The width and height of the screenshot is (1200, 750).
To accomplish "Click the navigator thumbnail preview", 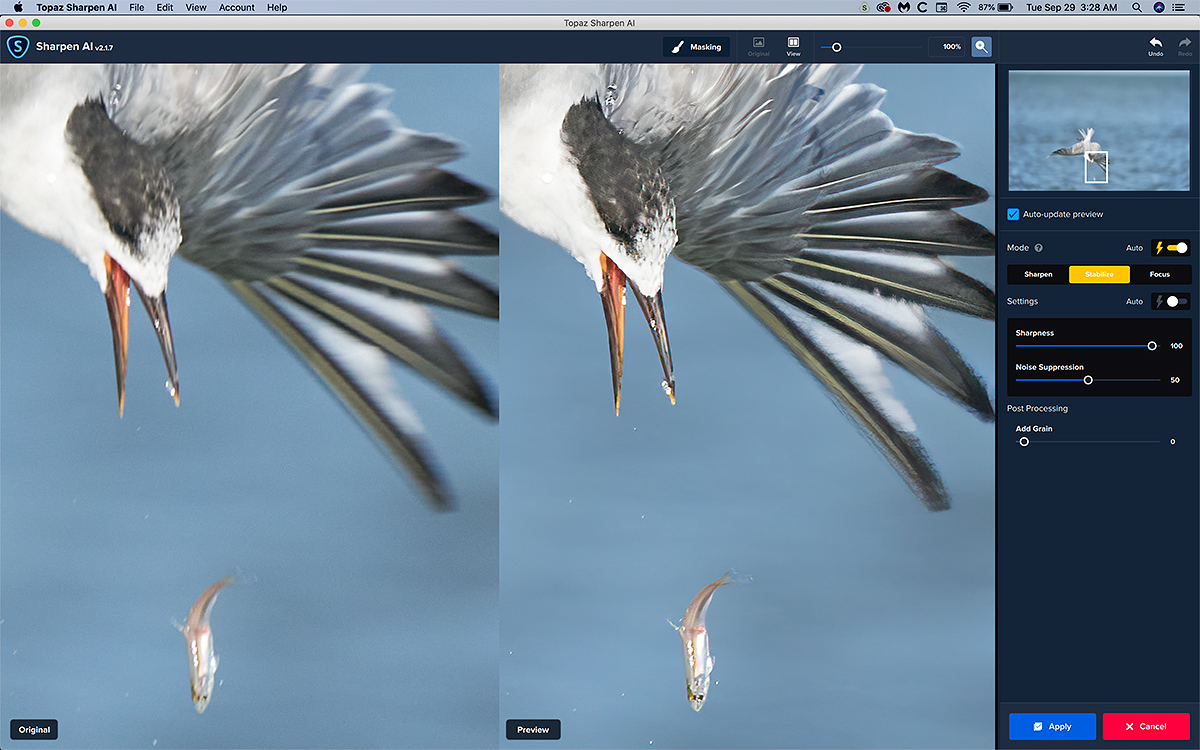I will tap(1099, 131).
